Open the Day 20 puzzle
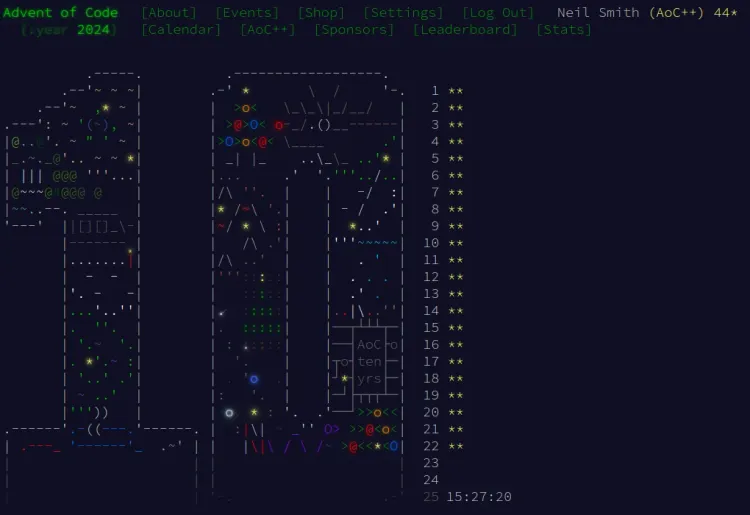 tap(443, 412)
